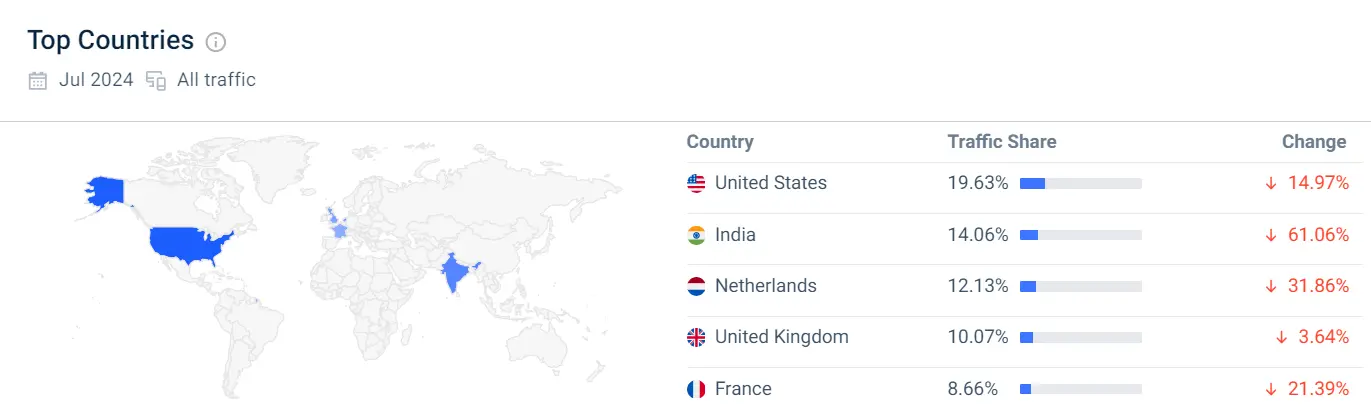Select the United Kingdom row name
Image resolution: width=1371 pixels, height=411 pixels.
781,337
